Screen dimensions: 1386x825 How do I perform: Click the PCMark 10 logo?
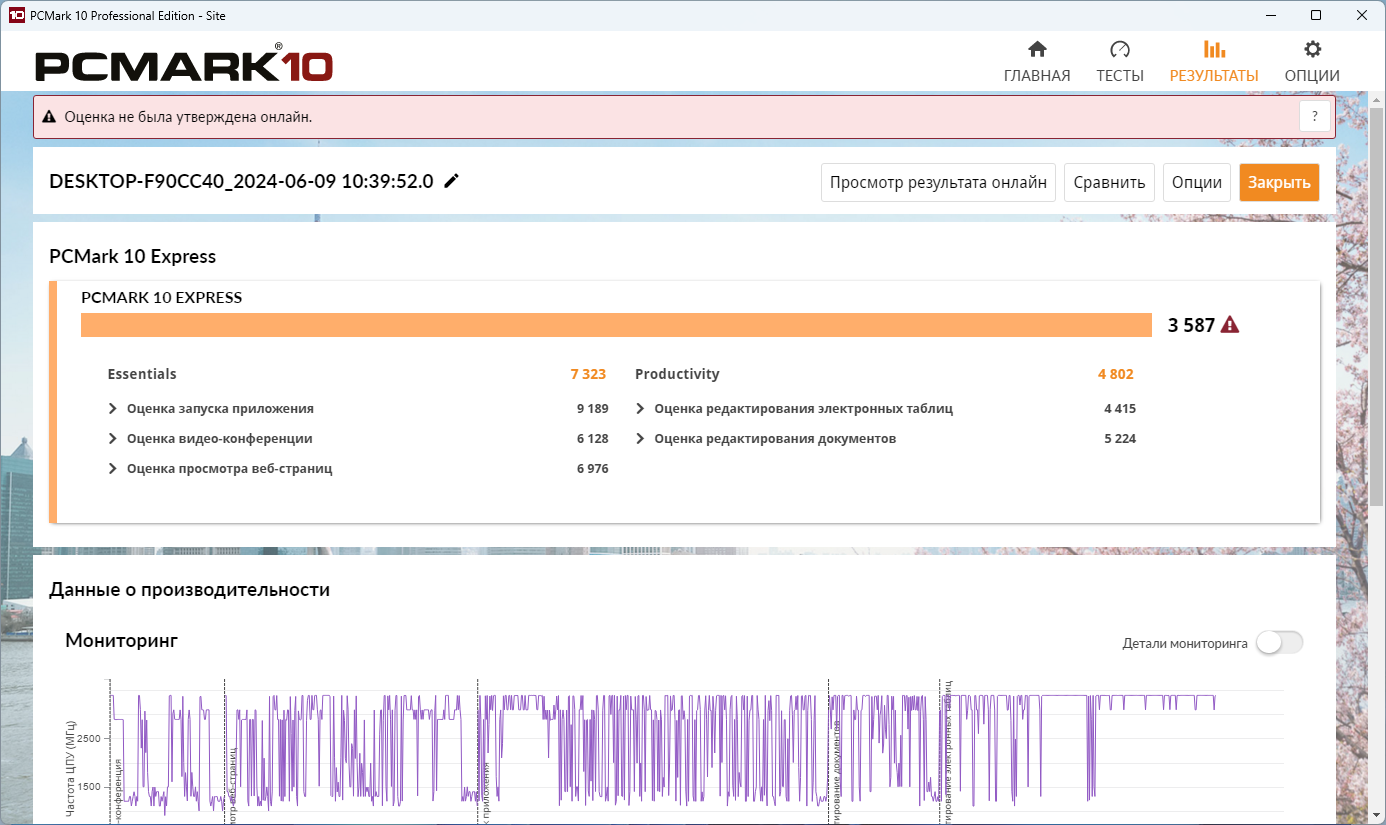(x=184, y=64)
